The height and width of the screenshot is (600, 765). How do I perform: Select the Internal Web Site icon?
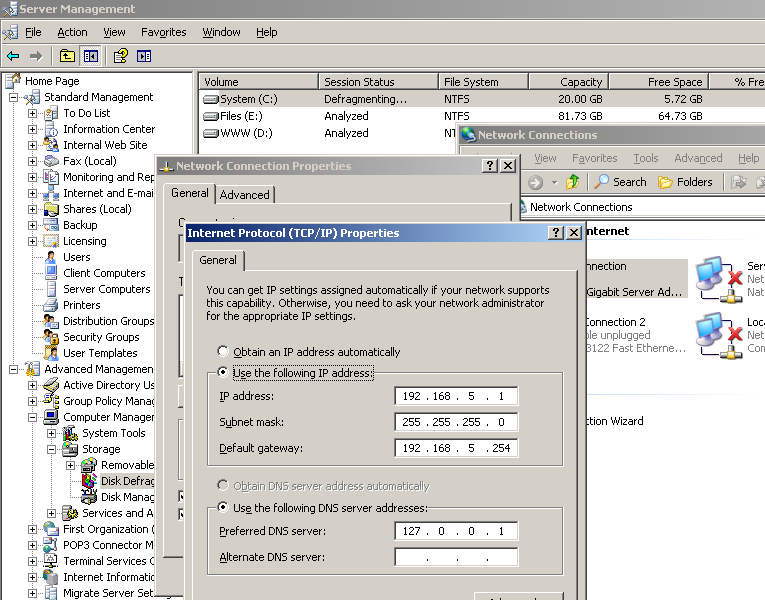click(51, 145)
